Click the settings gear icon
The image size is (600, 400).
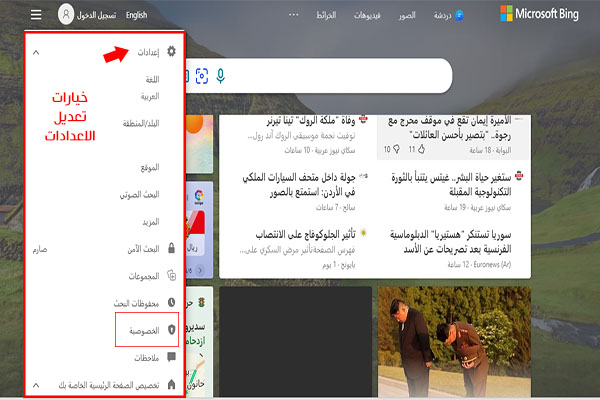pos(171,50)
